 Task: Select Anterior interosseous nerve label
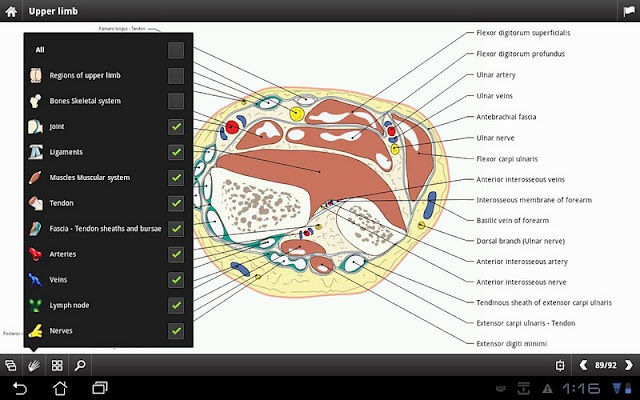pyautogui.click(x=521, y=282)
